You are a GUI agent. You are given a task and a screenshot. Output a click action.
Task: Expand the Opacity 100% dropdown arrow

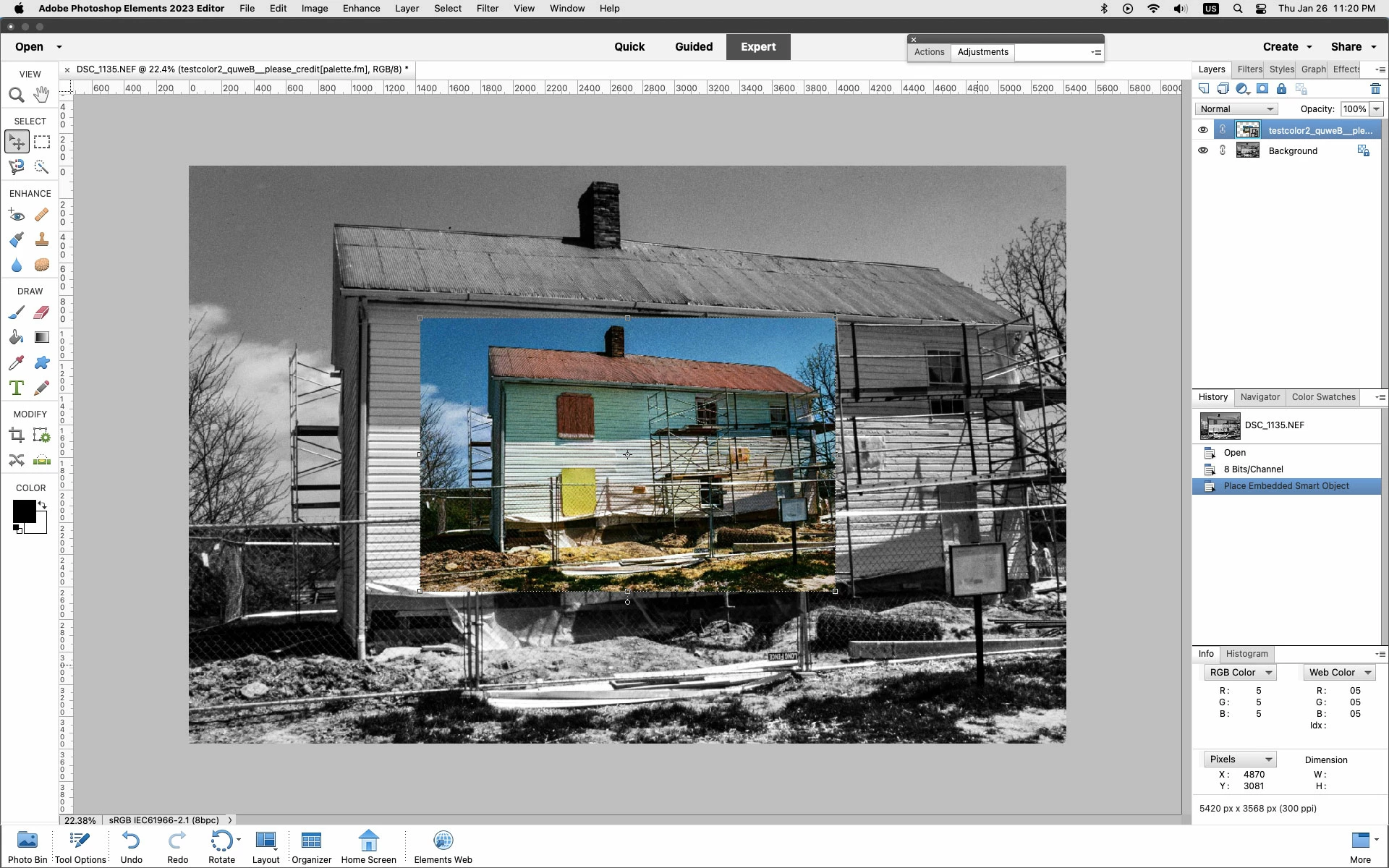tap(1376, 109)
